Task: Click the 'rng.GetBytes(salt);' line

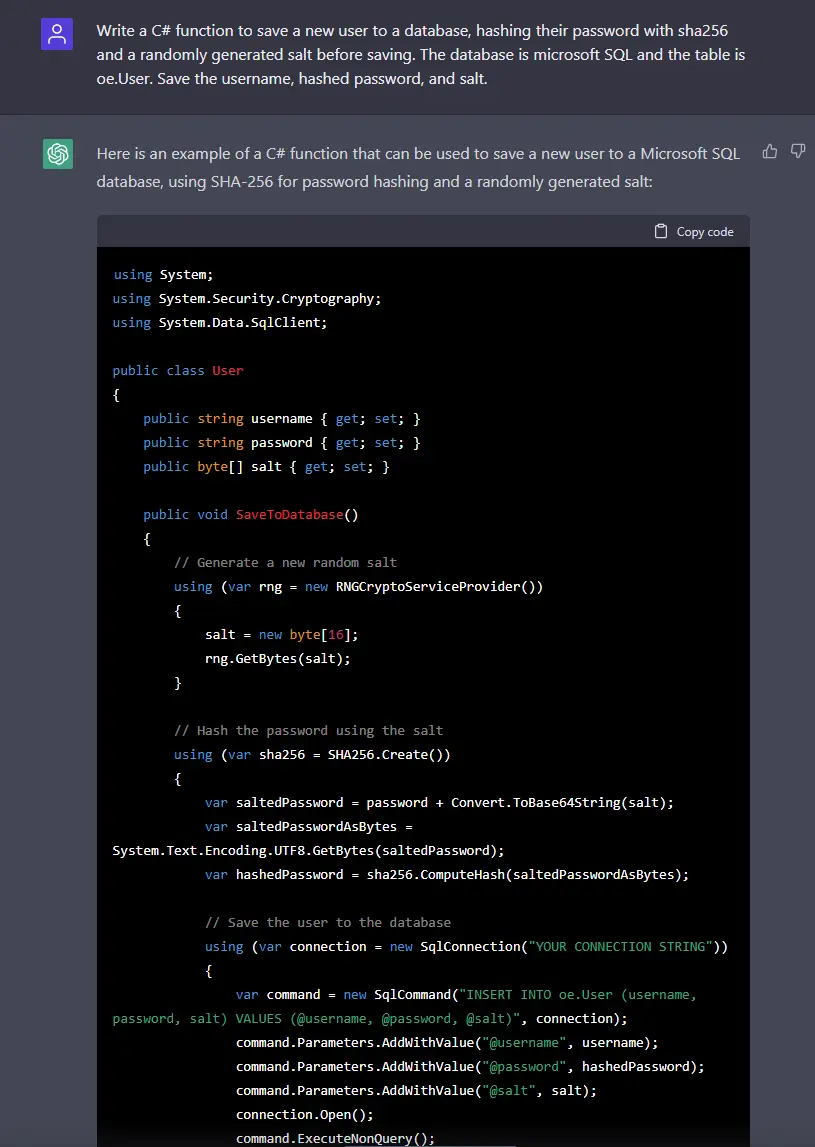Action: [x=278, y=658]
